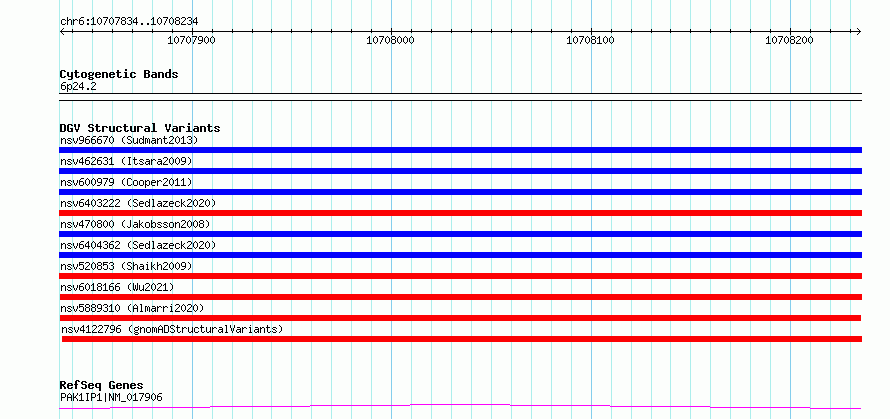Viewport: 890px width, 419px height.
Task: Click the nsv966670 (Sudmant2013) variant label
Action: (x=129, y=140)
